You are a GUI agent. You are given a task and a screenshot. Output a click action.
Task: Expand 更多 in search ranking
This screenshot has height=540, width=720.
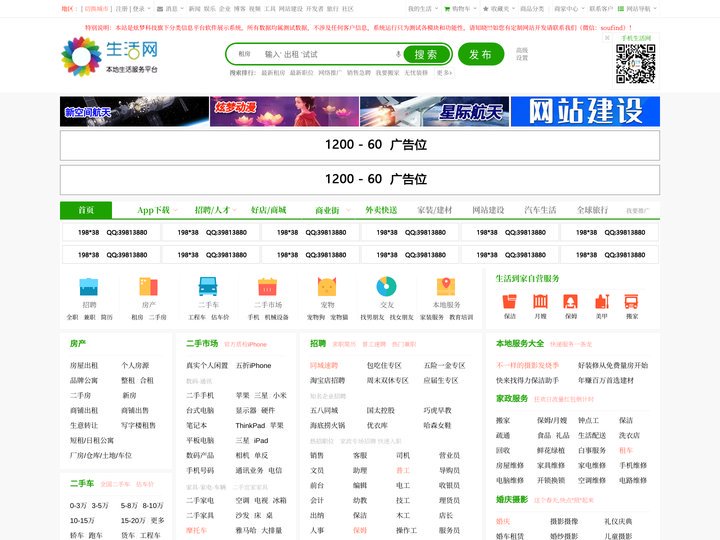(444, 73)
